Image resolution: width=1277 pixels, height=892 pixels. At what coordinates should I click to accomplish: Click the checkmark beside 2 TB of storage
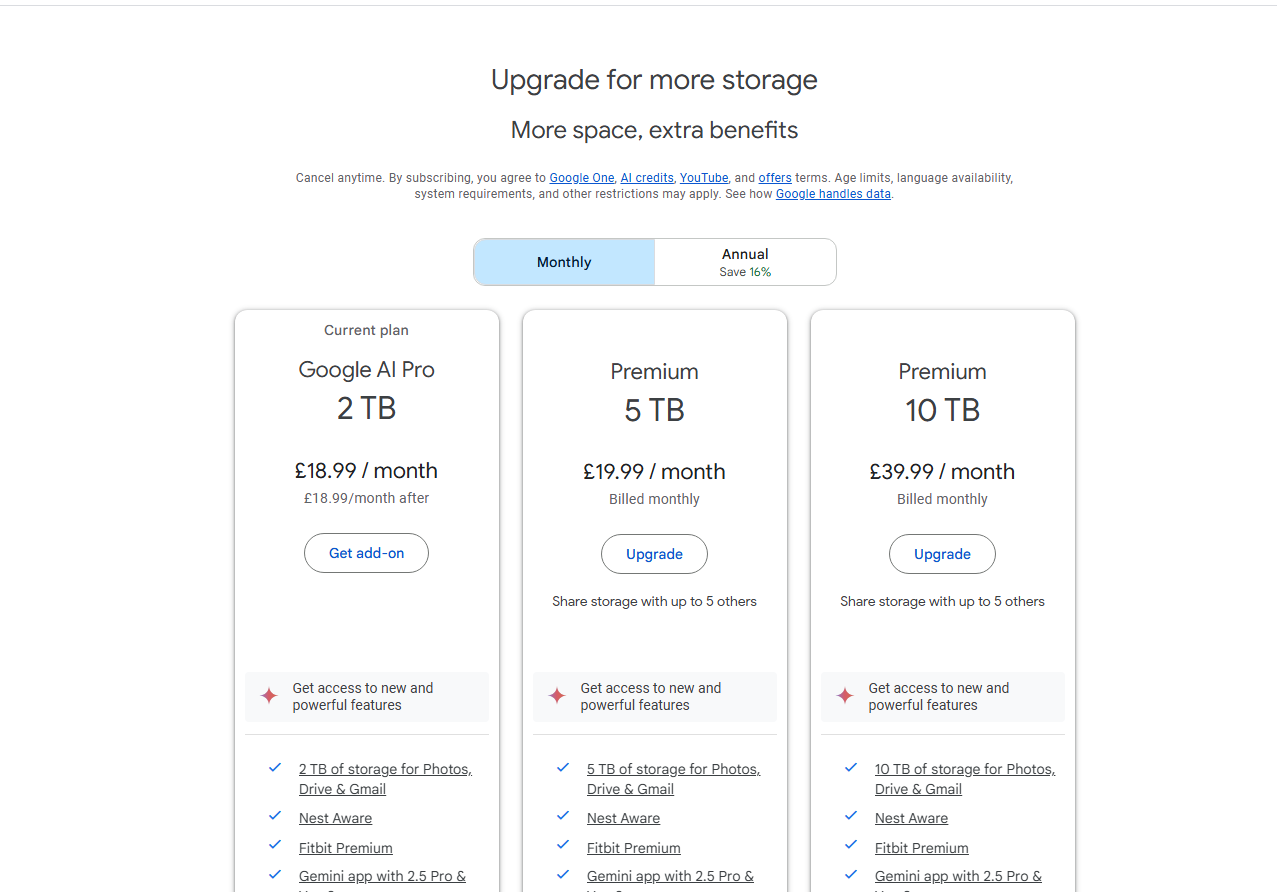pos(275,768)
